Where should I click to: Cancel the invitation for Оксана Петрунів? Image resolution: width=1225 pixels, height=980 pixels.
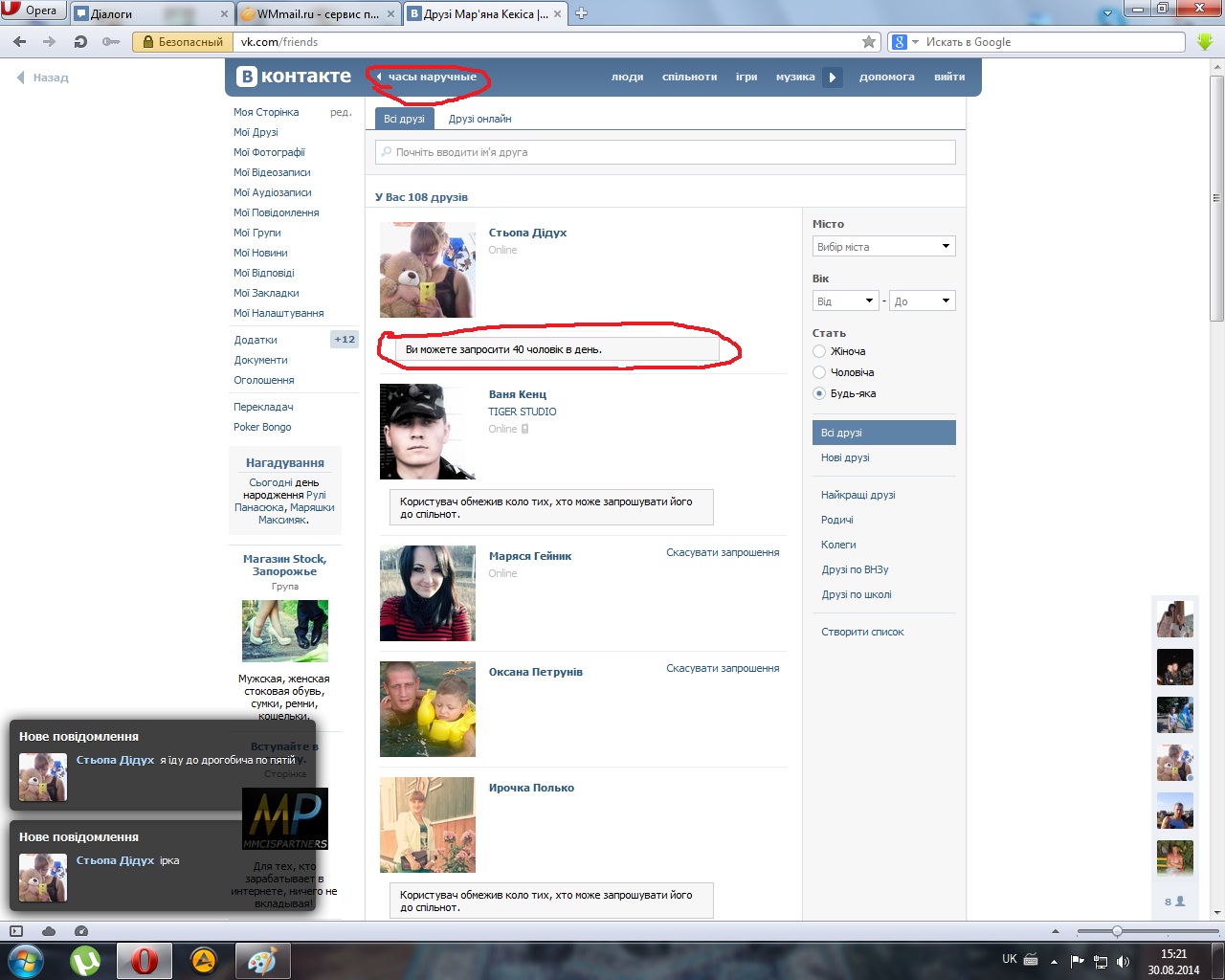pos(723,668)
